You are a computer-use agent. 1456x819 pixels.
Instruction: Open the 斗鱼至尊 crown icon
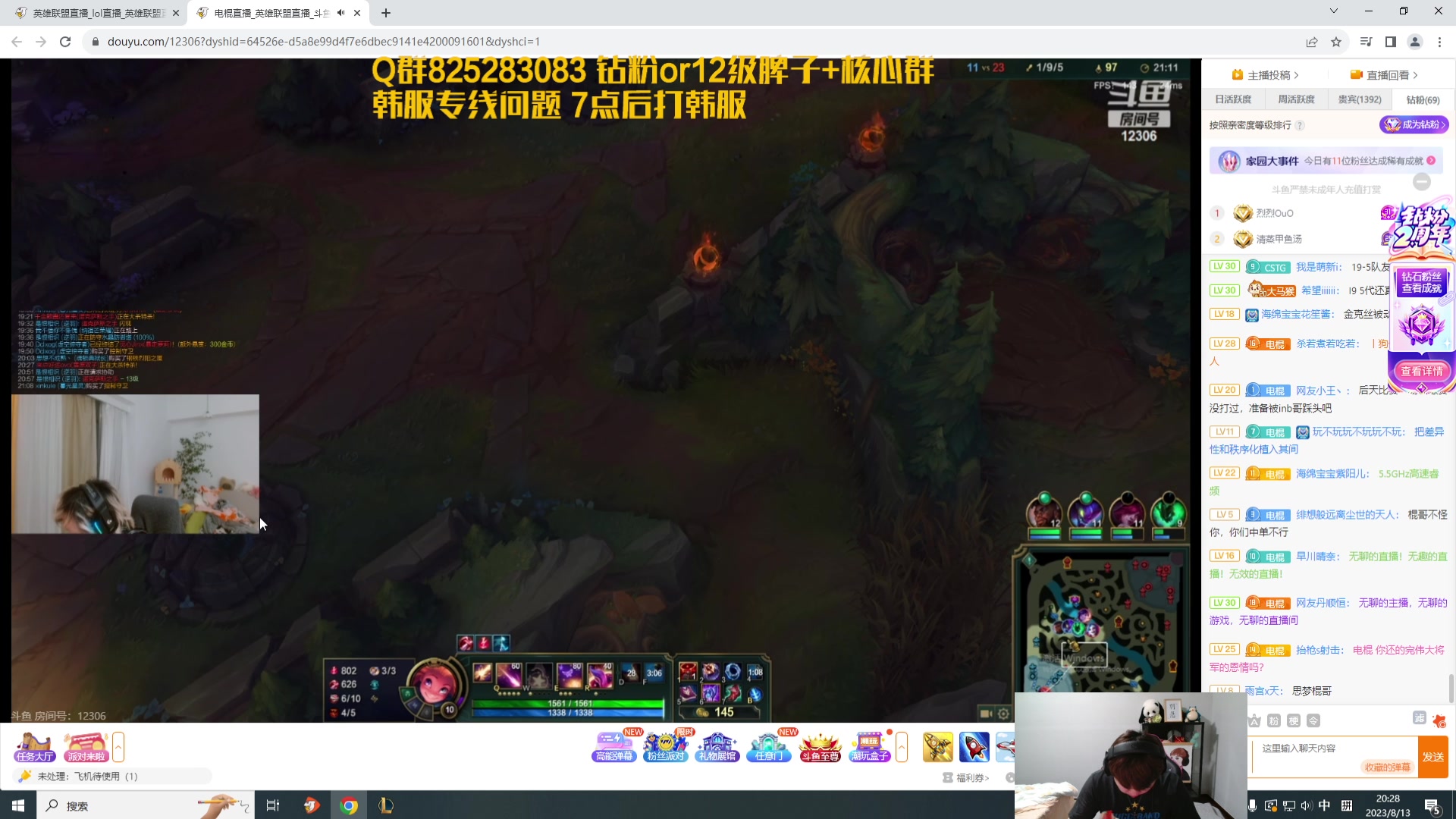pos(821,747)
